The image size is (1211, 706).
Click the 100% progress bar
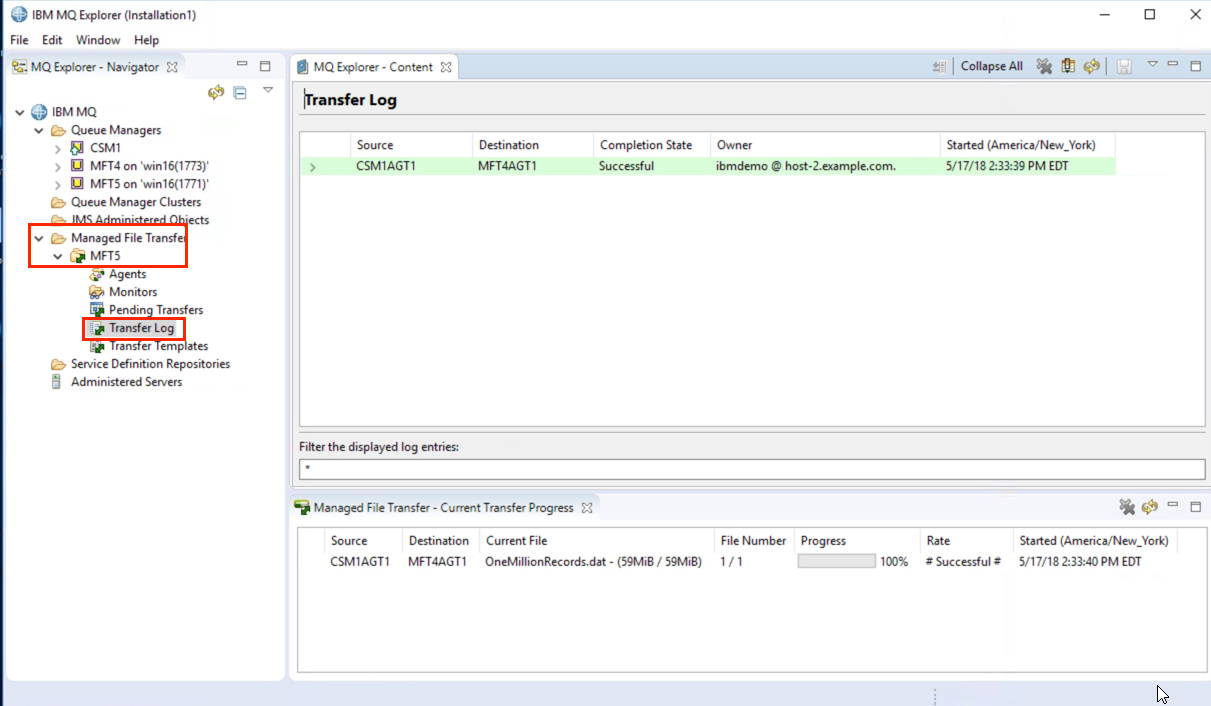click(x=836, y=562)
